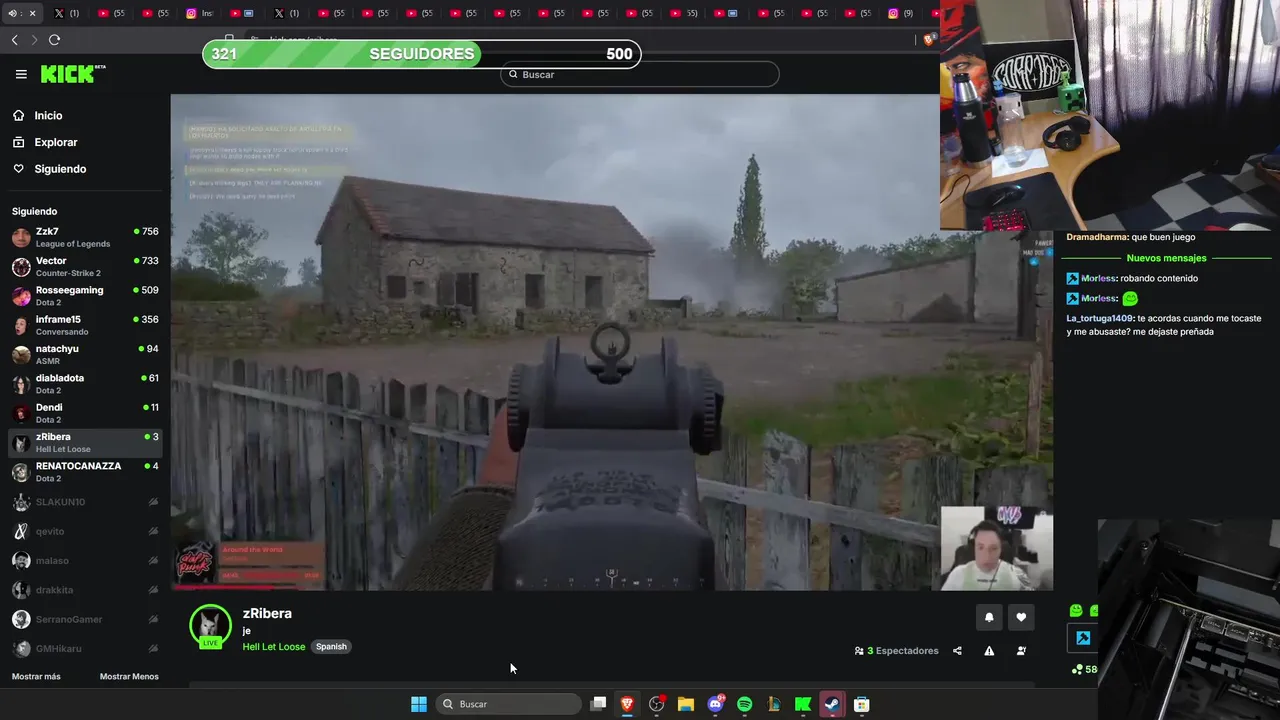Switch to first X (1) tab
The image size is (1280, 720).
pyautogui.click(x=67, y=13)
